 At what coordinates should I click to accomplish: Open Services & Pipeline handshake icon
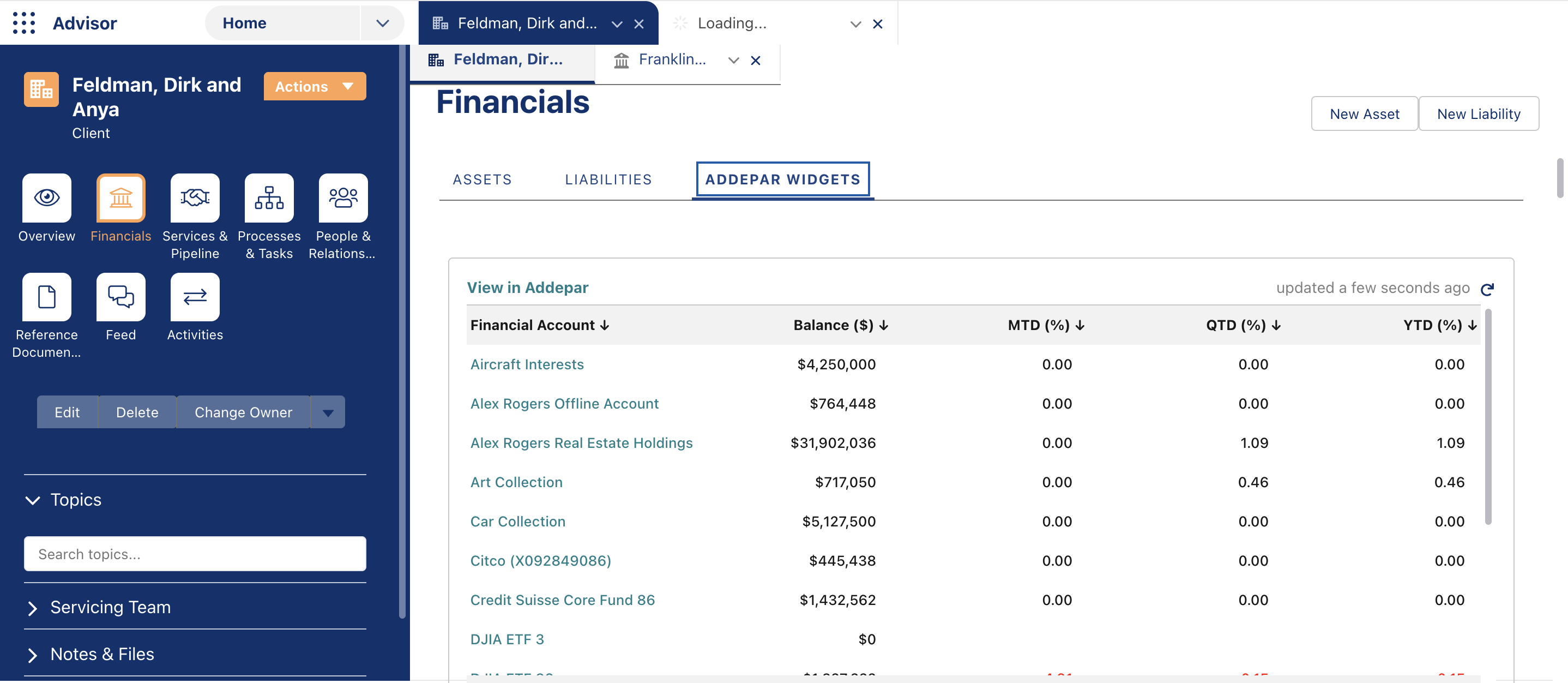195,197
